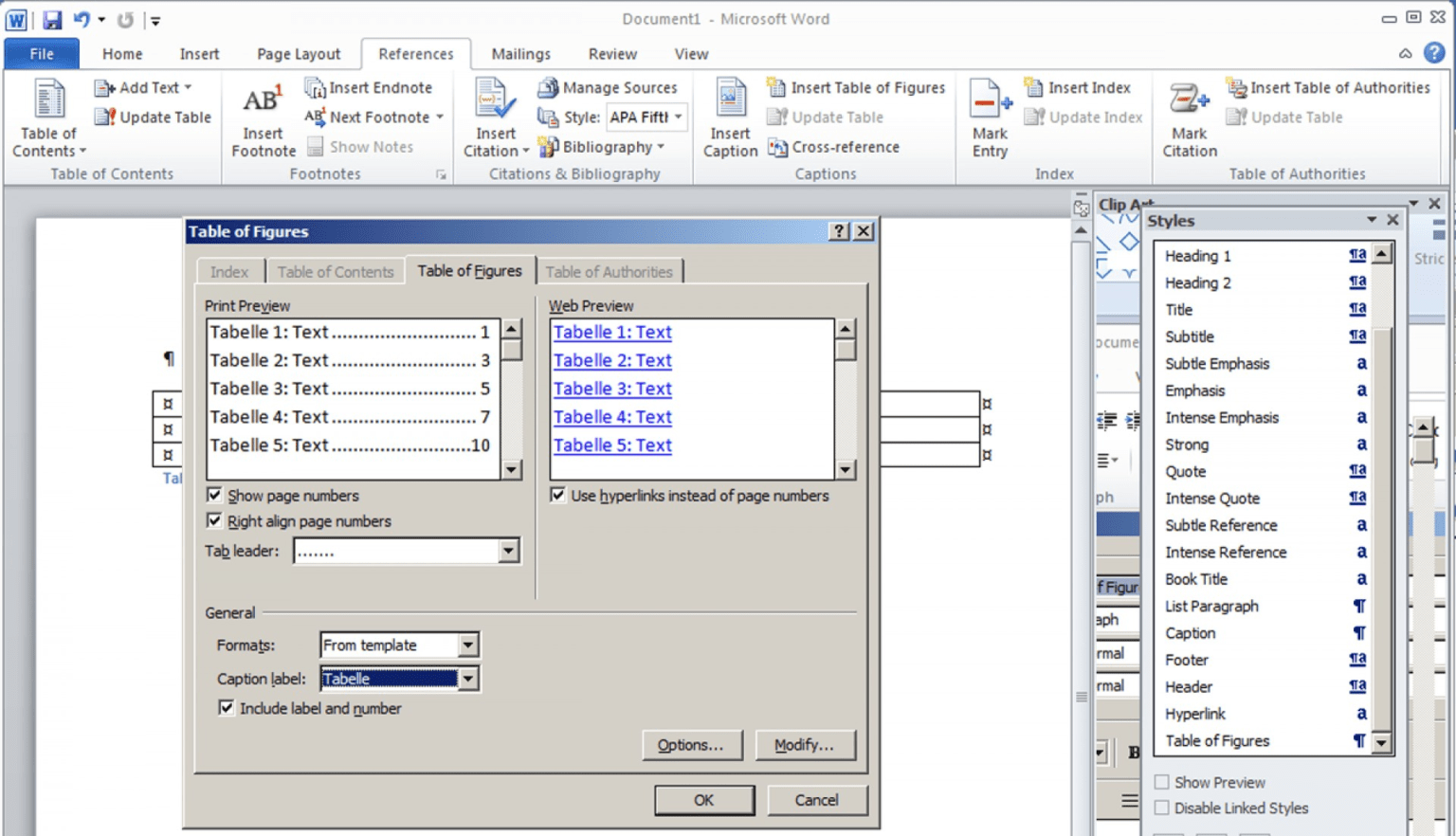The height and width of the screenshot is (836, 1456).
Task: Click the Modify... button
Action: point(805,745)
